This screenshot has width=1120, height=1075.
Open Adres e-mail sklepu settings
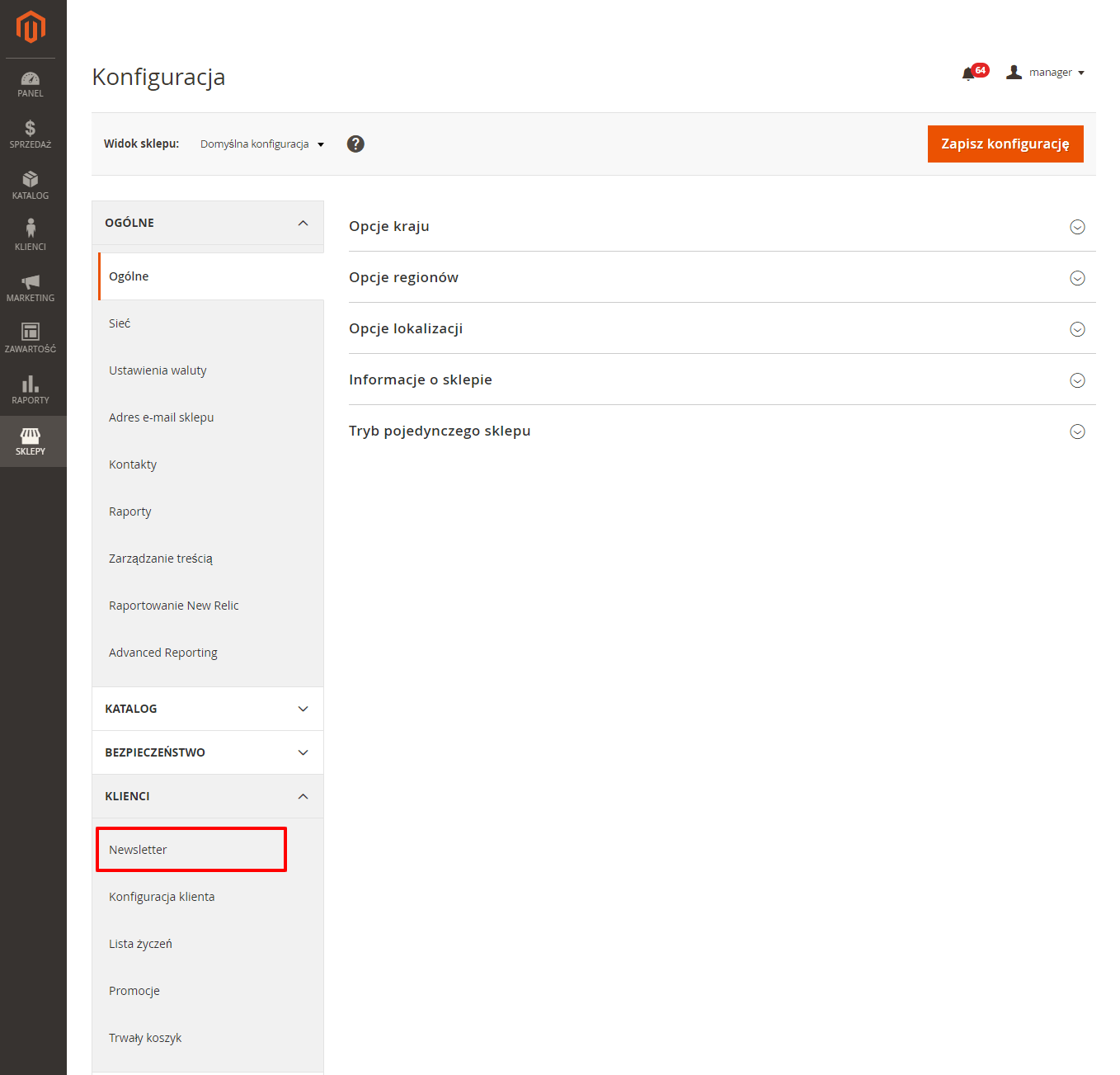[x=211, y=417]
